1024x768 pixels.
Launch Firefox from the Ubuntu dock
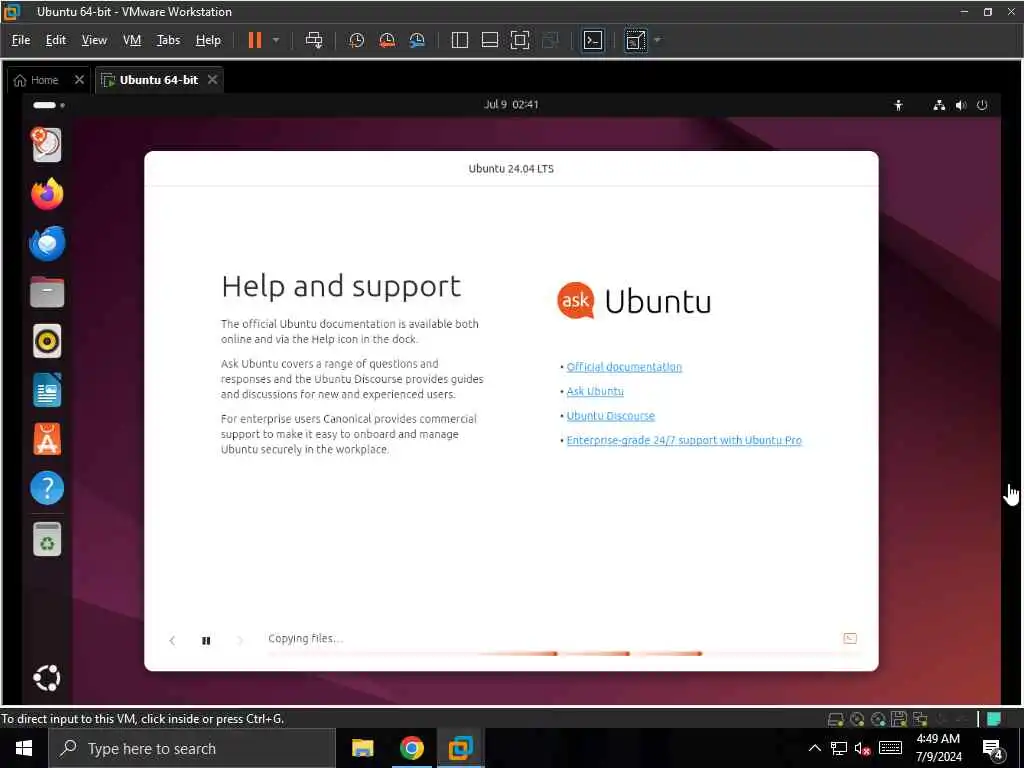tap(47, 194)
